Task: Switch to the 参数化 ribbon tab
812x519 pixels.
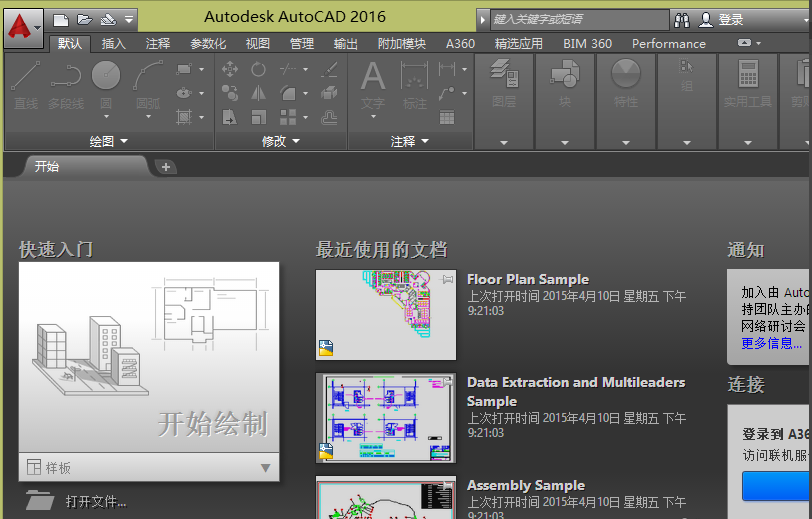Action: point(208,44)
